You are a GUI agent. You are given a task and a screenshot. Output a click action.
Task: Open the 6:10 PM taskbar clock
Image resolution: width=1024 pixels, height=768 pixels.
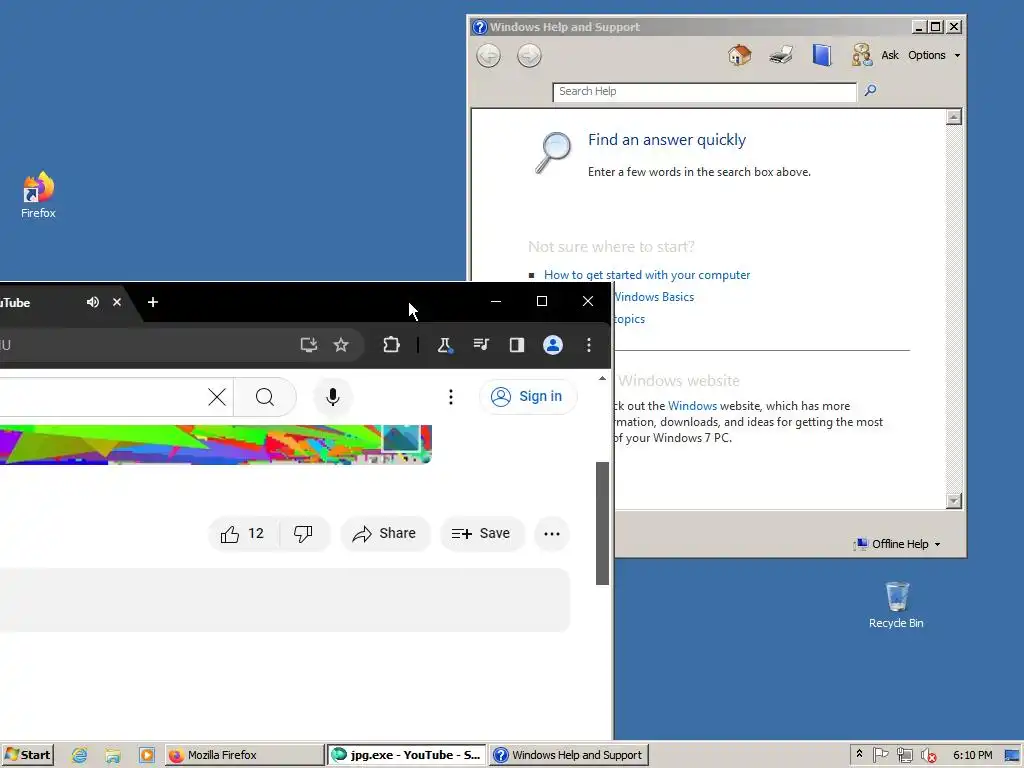pos(972,755)
